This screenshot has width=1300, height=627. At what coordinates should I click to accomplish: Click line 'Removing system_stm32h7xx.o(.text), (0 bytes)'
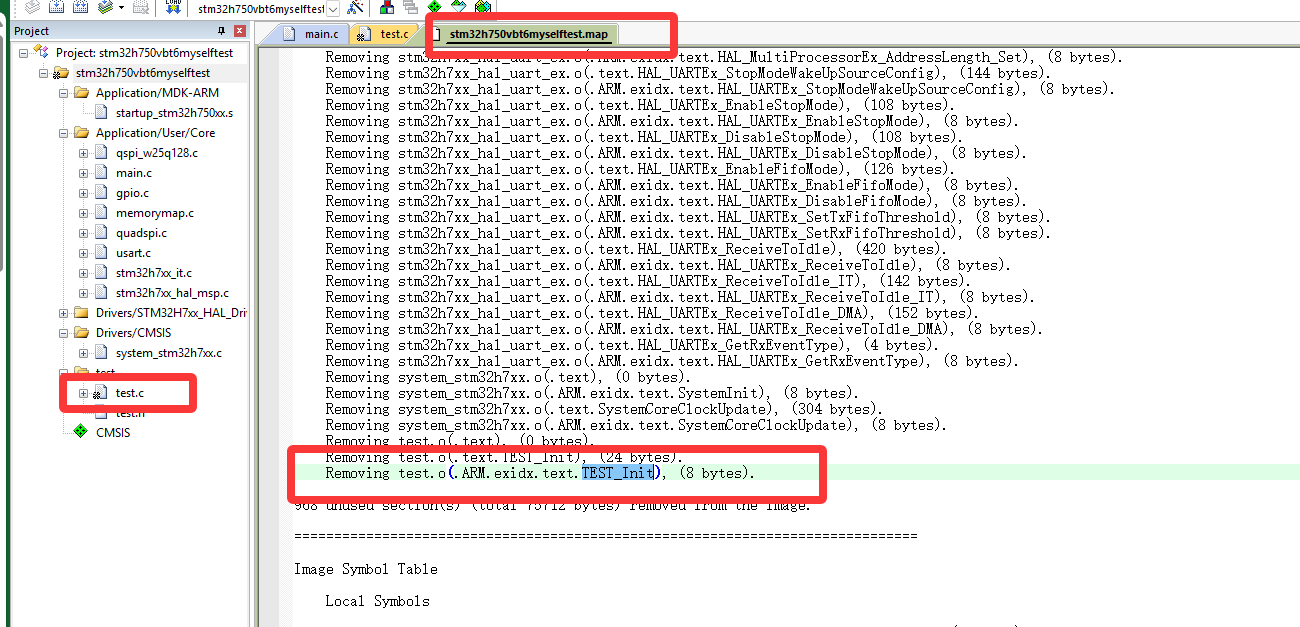click(508, 377)
